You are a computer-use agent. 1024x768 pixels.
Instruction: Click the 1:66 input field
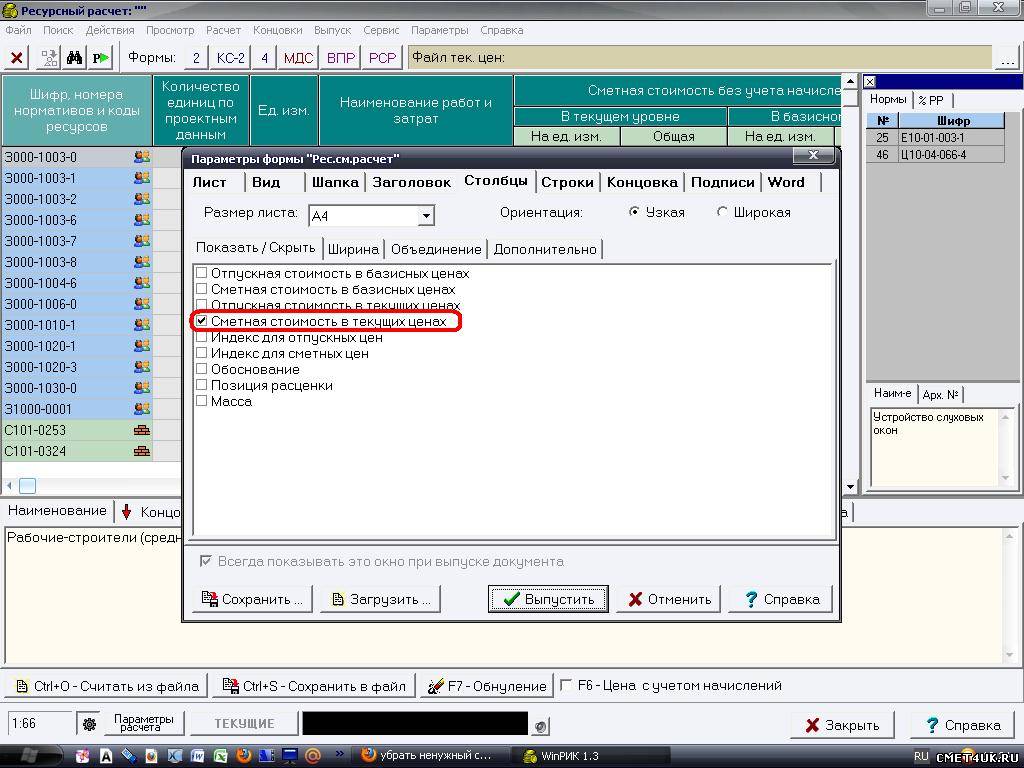pyautogui.click(x=40, y=724)
